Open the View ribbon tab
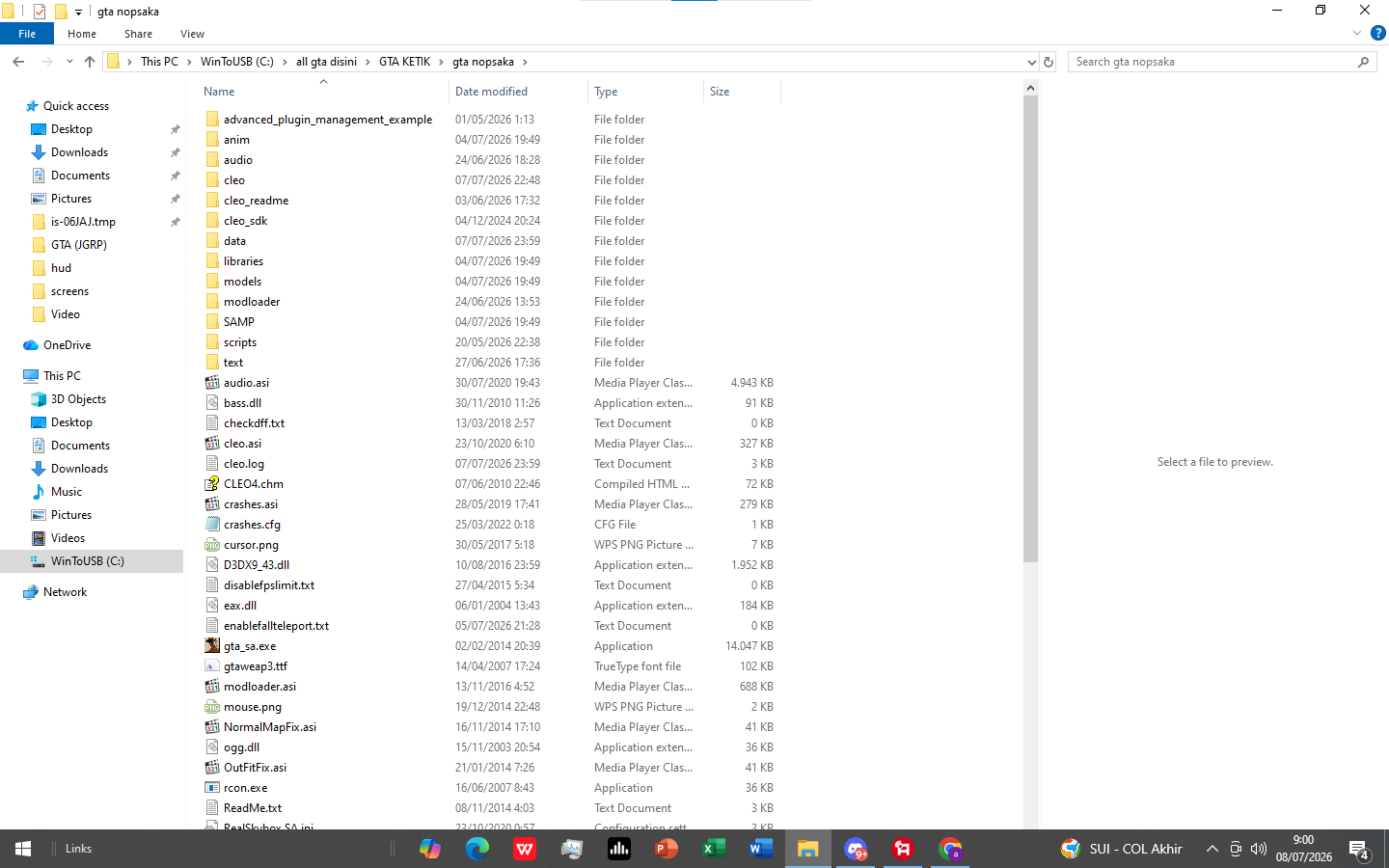Image resolution: width=1389 pixels, height=868 pixels. pyautogui.click(x=192, y=34)
